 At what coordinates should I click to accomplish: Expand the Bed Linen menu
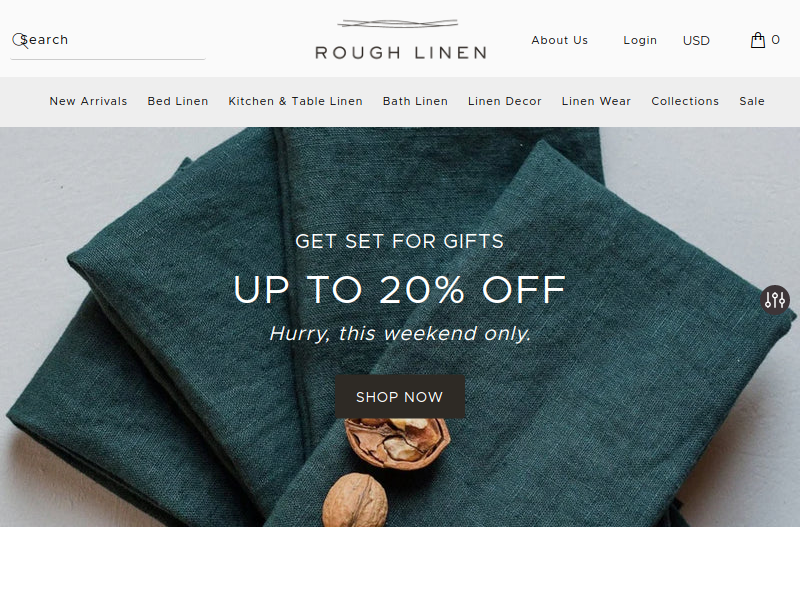(178, 101)
